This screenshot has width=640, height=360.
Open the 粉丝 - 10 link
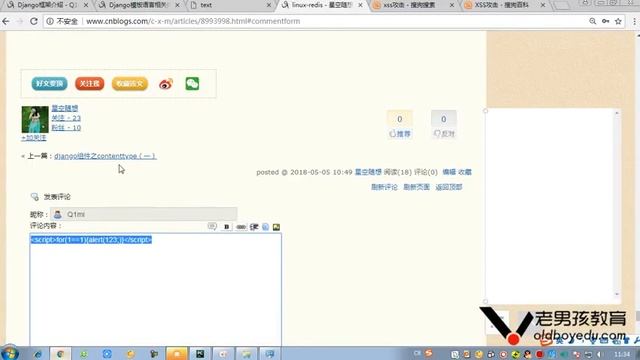click(66, 128)
